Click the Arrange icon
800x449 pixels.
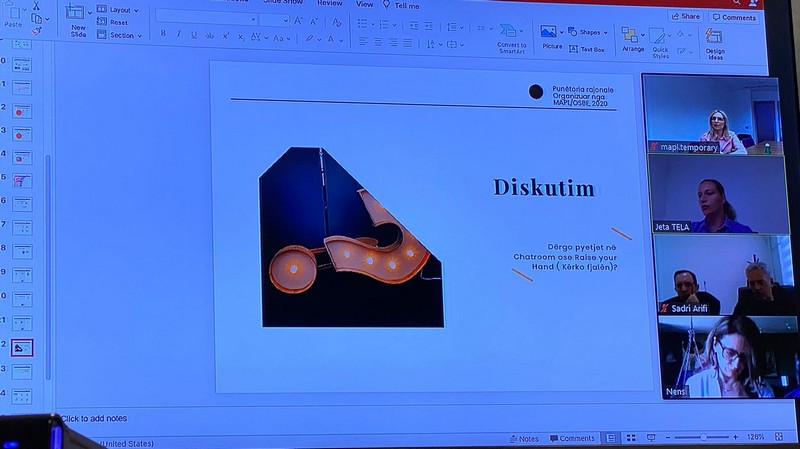(x=631, y=36)
